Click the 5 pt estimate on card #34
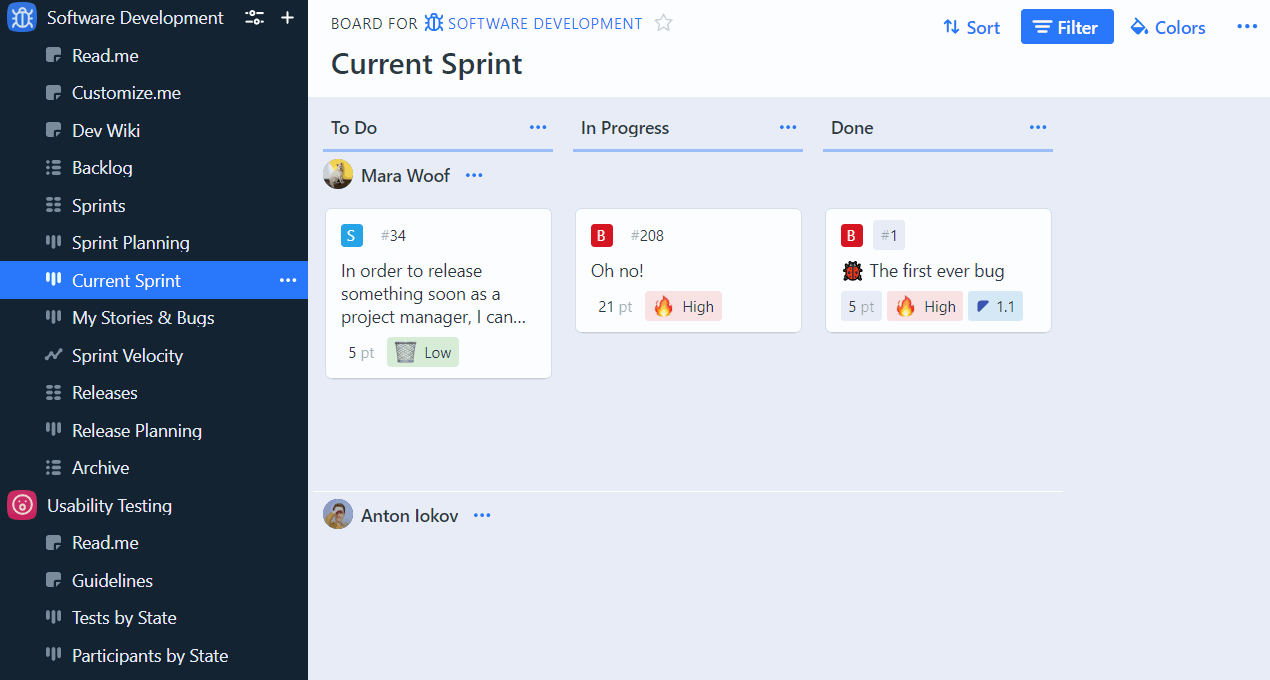The width and height of the screenshot is (1270, 680). pyautogui.click(x=361, y=352)
